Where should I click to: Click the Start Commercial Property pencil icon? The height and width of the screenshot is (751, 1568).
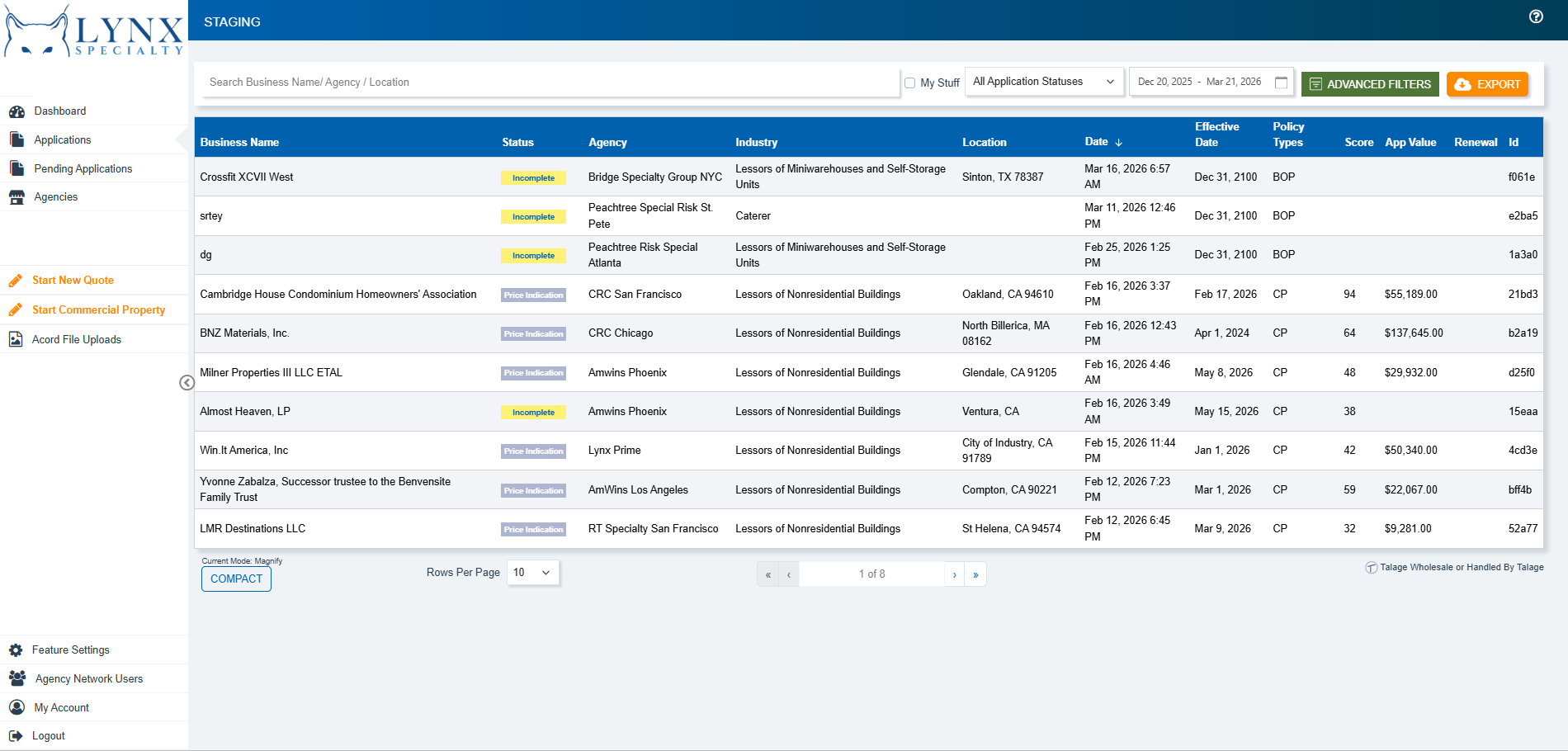(15, 310)
